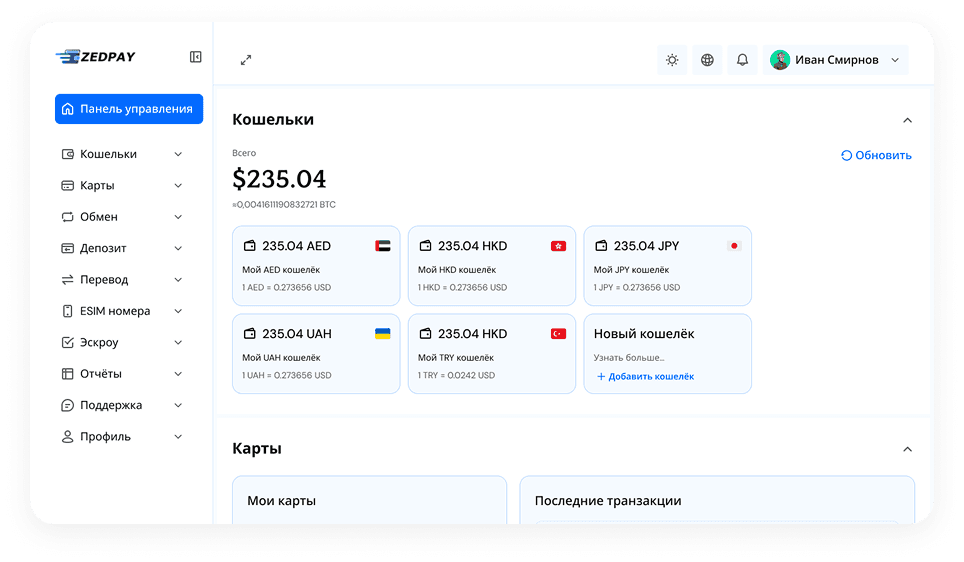
Task: Toggle fullscreen with the expand arrows icon
Action: [x=246, y=60]
